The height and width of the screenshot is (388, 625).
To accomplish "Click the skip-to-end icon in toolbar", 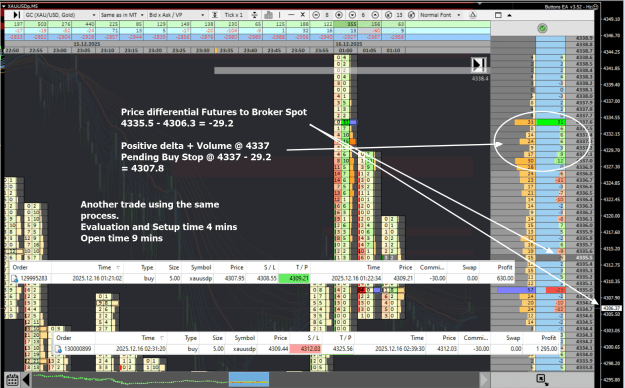I will 16,15.
